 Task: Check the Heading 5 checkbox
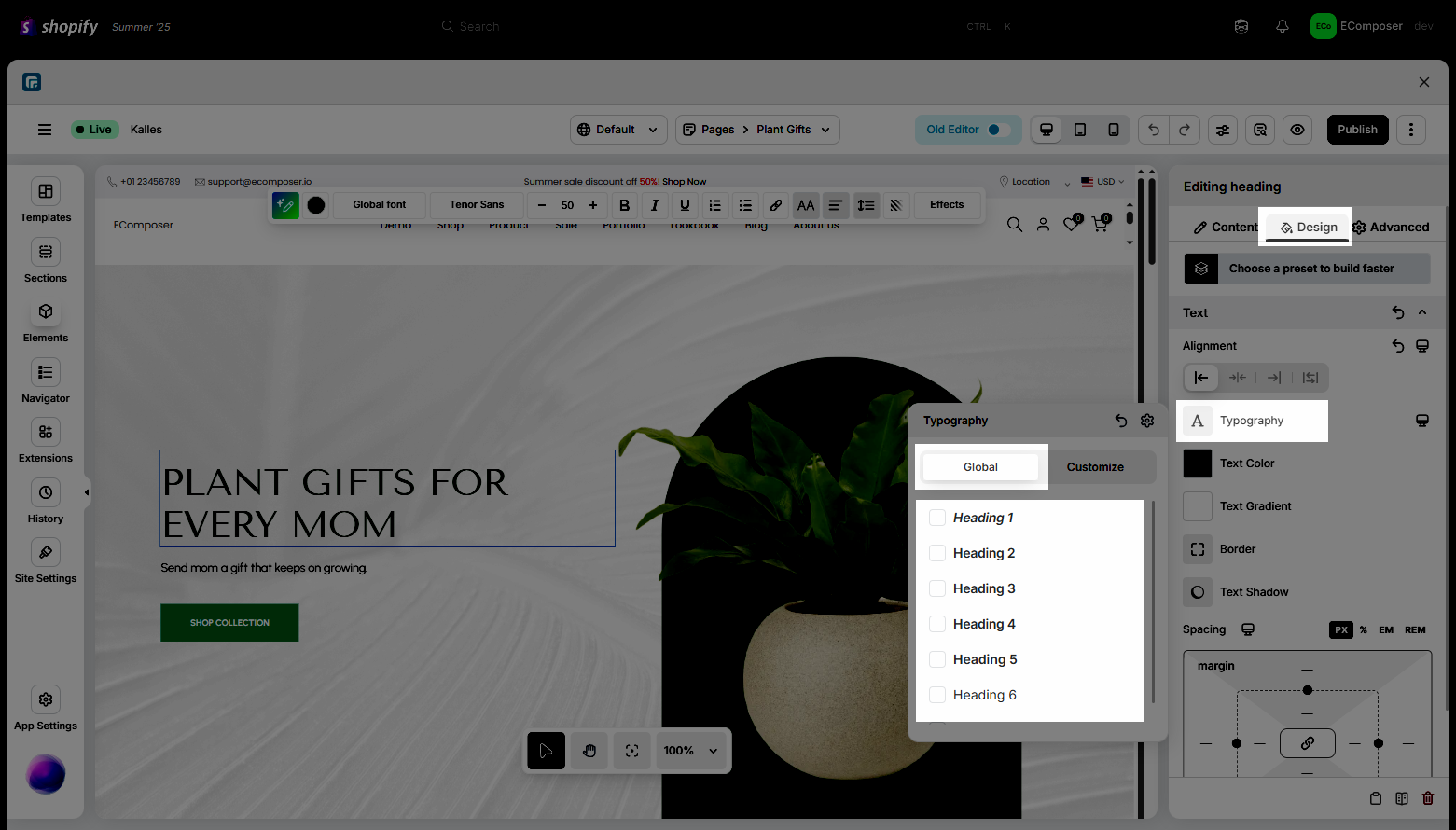[x=937, y=659]
